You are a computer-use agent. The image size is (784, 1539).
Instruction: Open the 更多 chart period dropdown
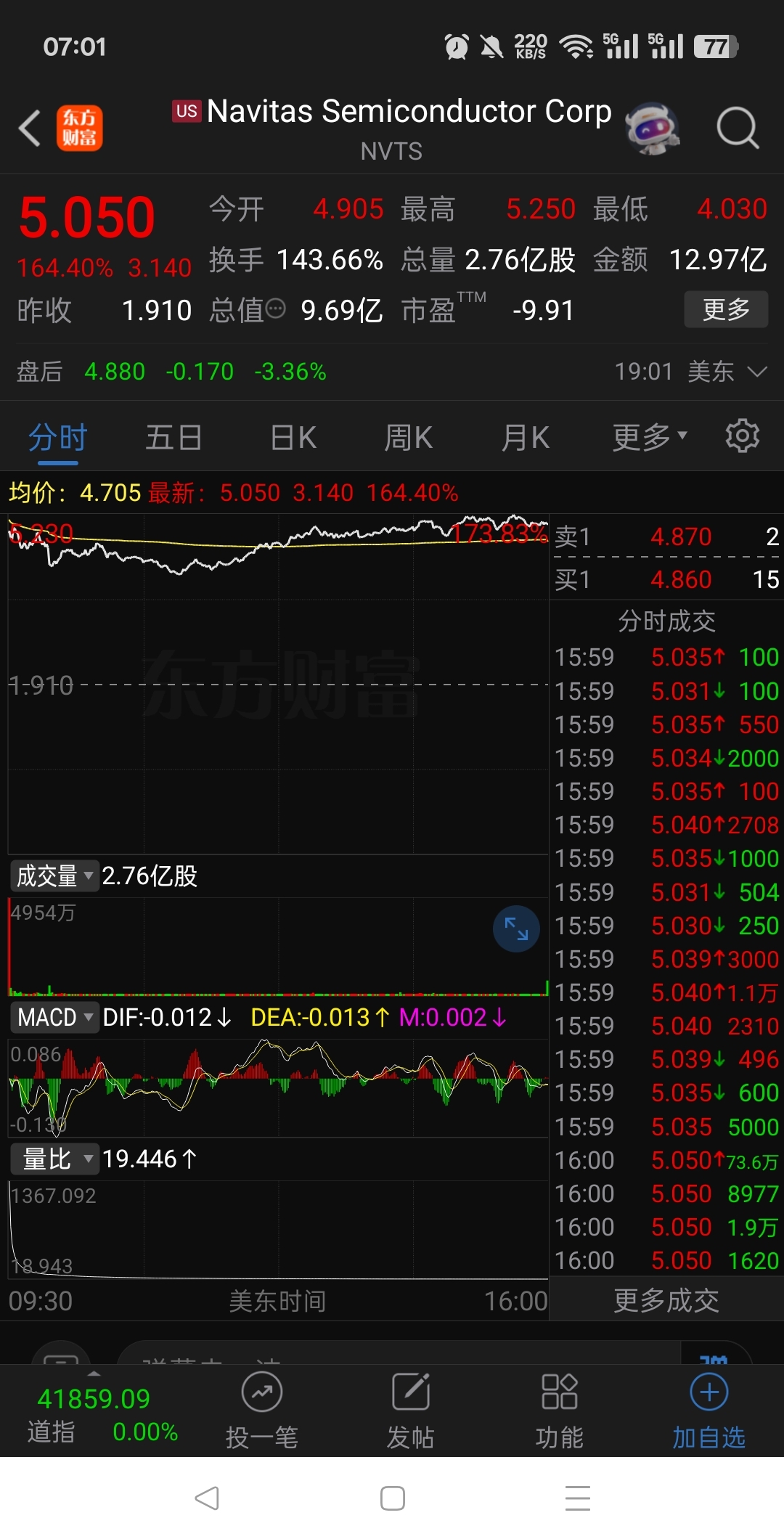(x=650, y=437)
